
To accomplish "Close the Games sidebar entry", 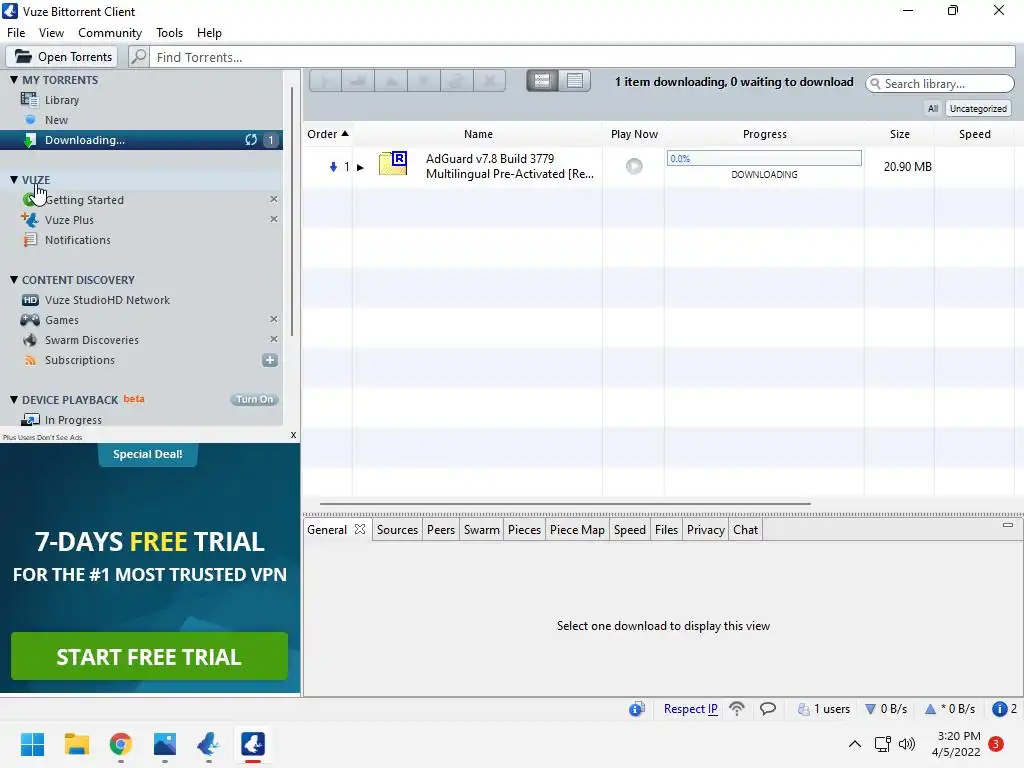I will pyautogui.click(x=274, y=319).
